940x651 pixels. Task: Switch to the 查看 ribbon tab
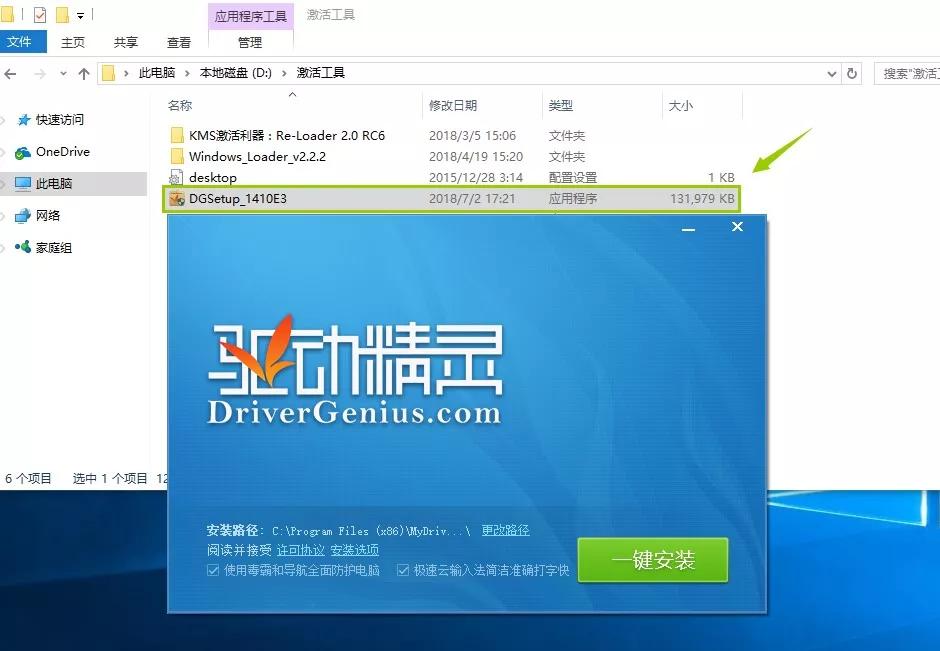(x=178, y=42)
